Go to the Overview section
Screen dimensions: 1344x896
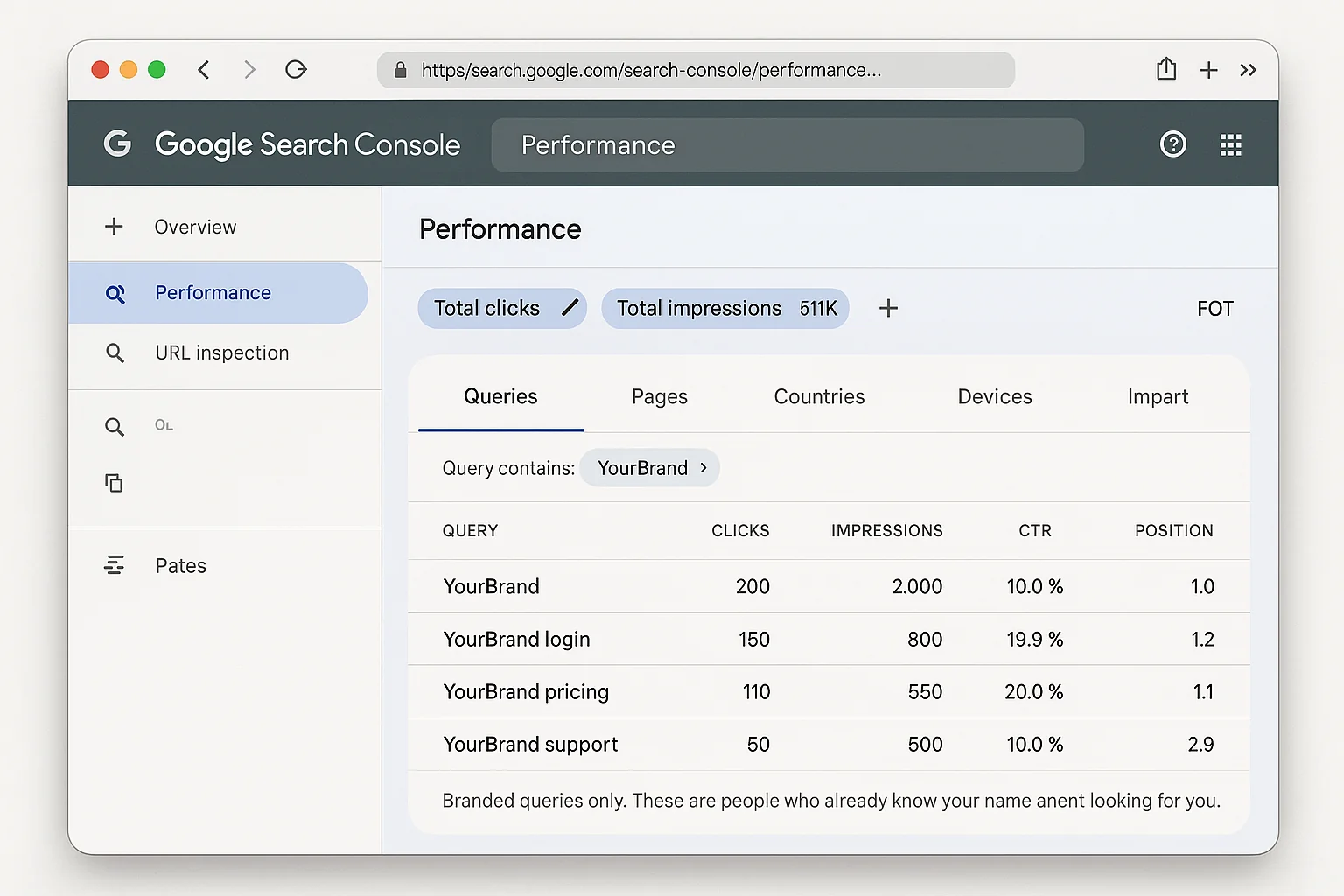pyautogui.click(x=194, y=226)
